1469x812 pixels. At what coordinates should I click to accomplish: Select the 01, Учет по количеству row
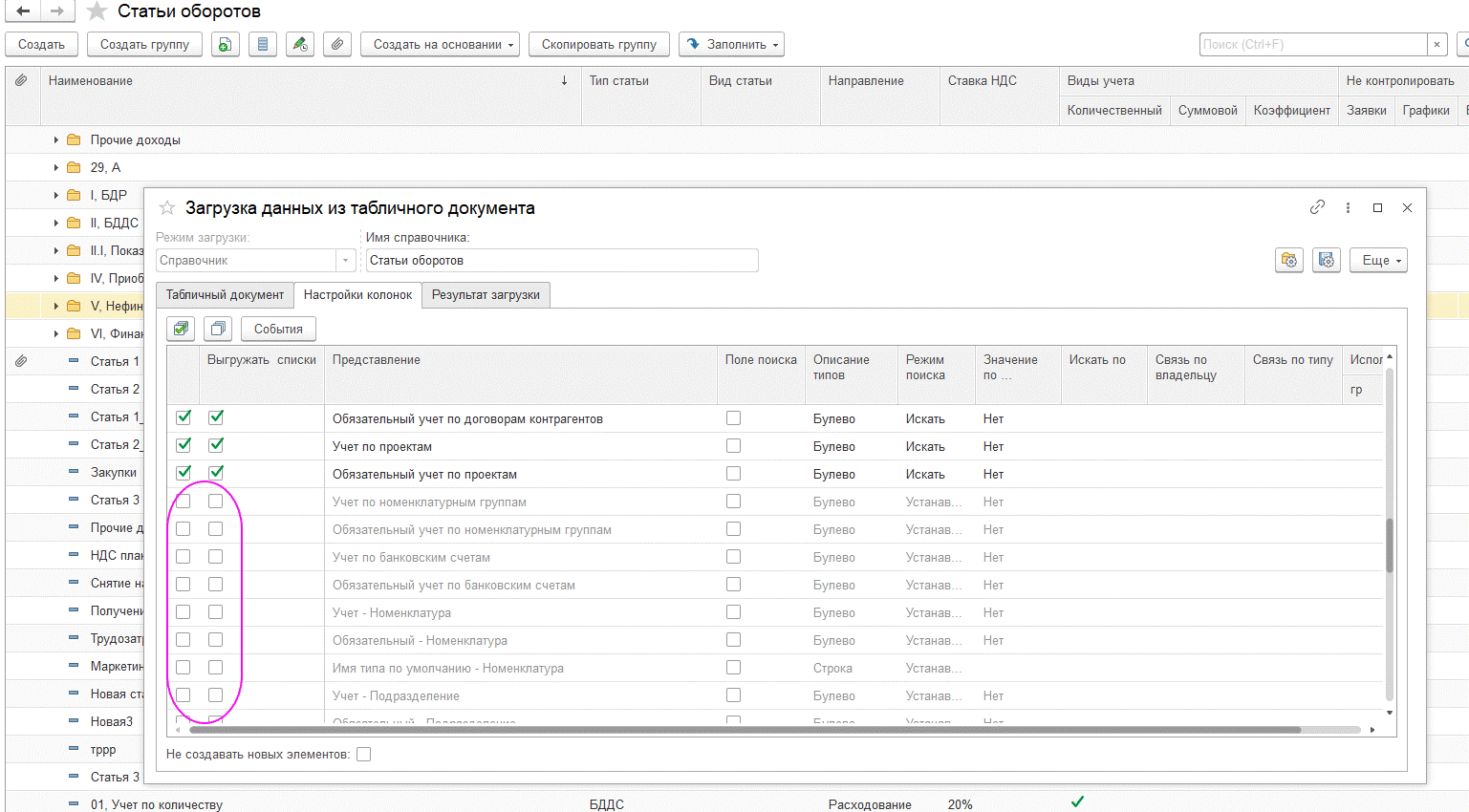point(736,802)
